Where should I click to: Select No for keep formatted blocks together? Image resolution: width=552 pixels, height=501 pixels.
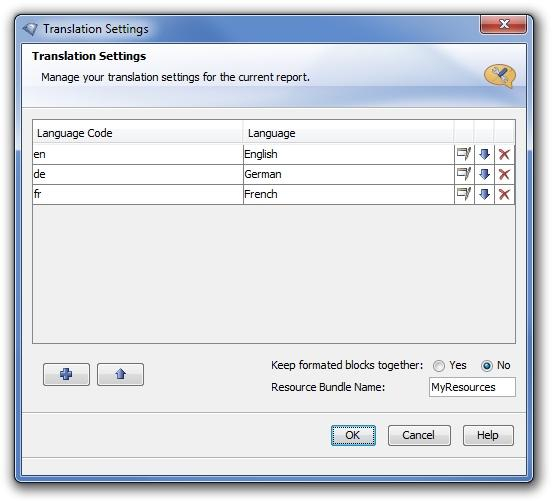pyautogui.click(x=487, y=366)
